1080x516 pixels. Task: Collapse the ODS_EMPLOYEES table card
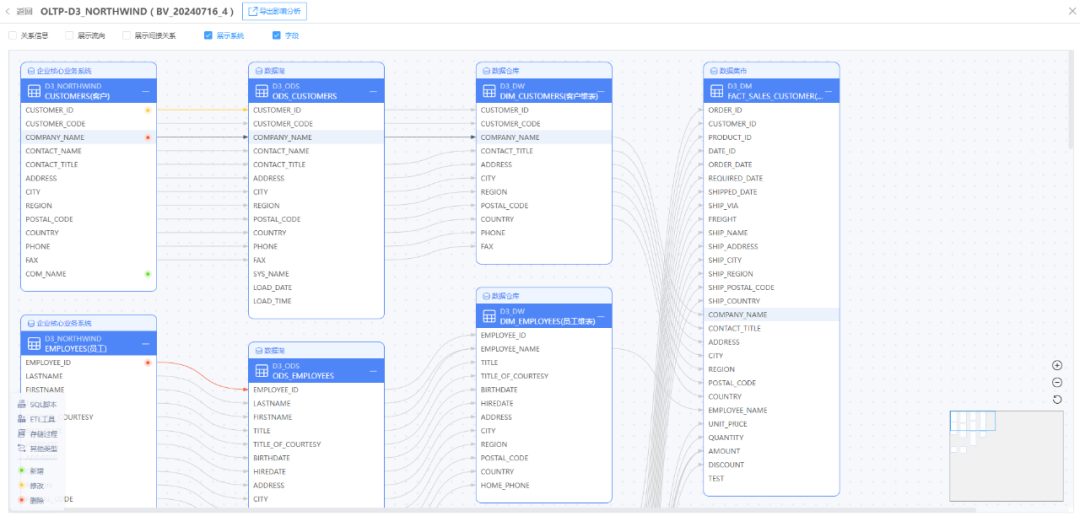[x=373, y=371]
